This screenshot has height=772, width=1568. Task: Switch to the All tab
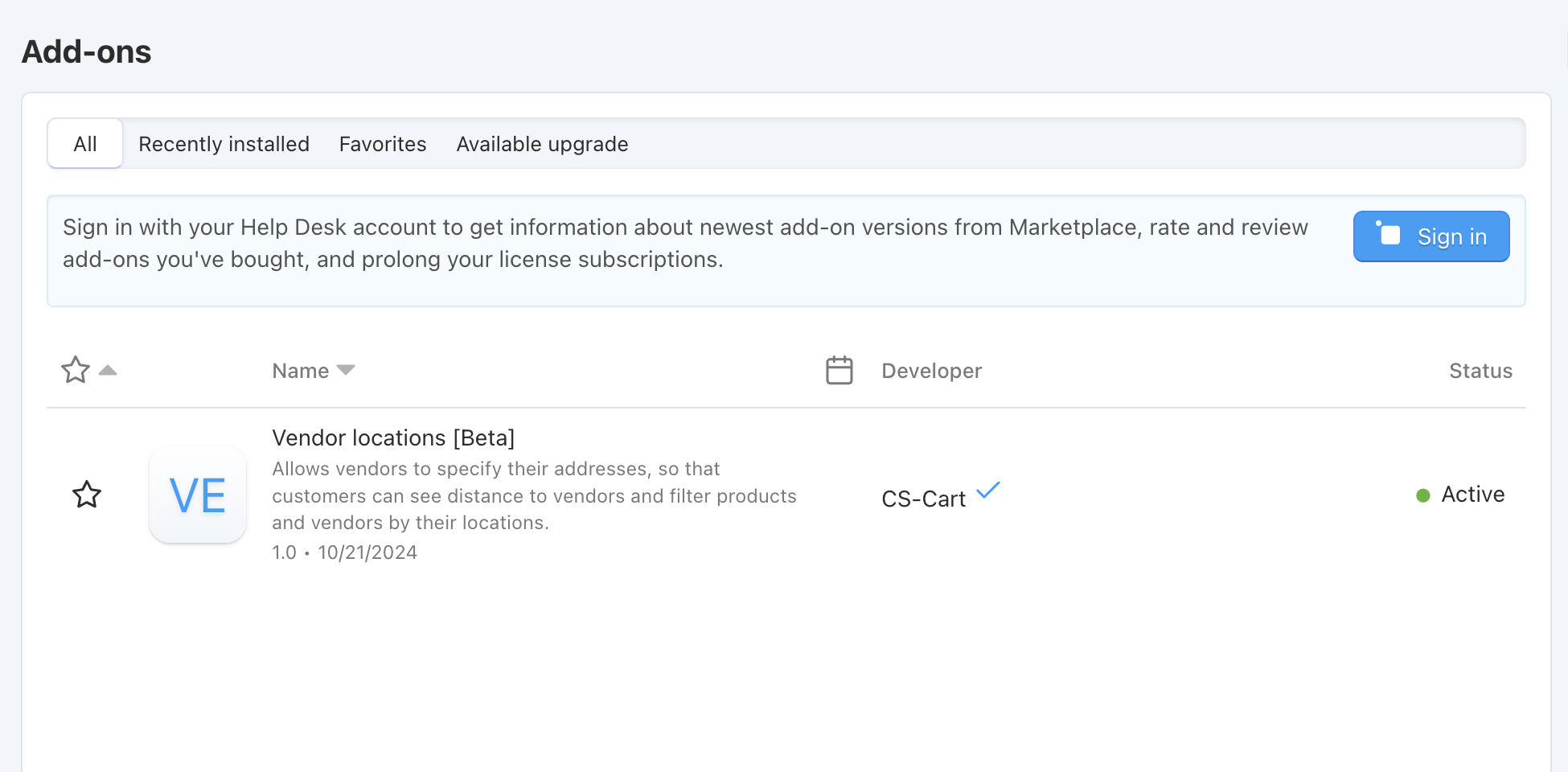[85, 144]
